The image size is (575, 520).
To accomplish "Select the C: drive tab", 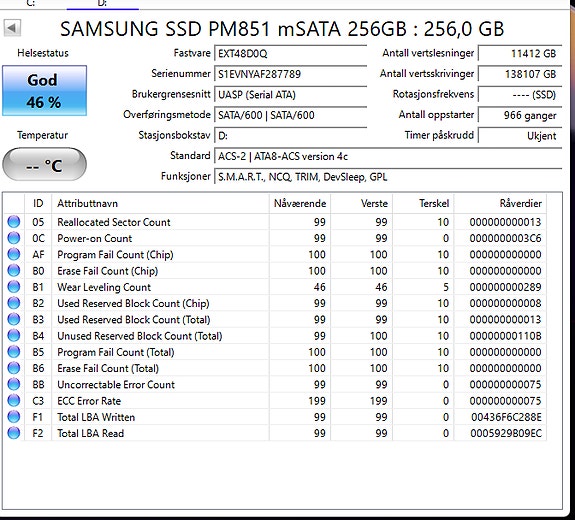I will click(x=31, y=3).
